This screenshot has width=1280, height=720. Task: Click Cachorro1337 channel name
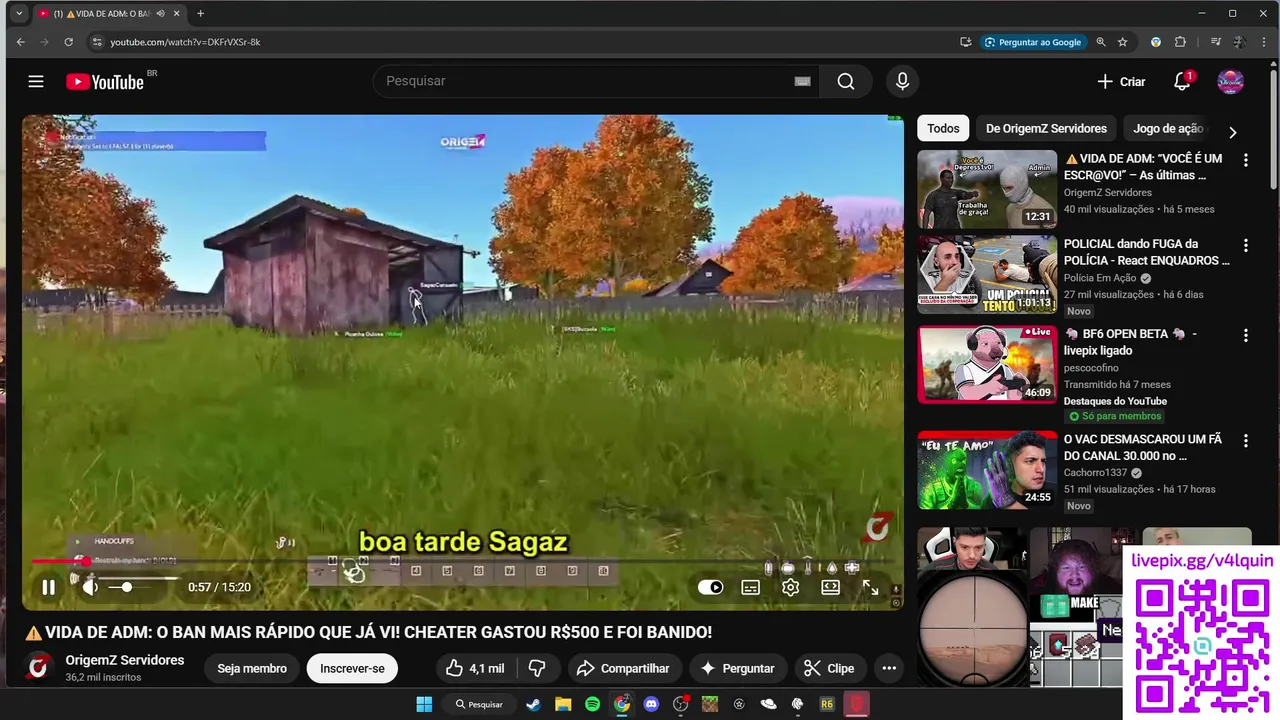point(1095,473)
